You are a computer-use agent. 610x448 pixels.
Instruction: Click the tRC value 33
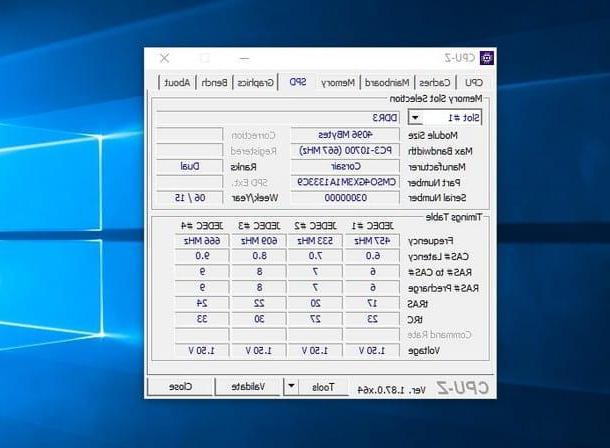pos(202,319)
